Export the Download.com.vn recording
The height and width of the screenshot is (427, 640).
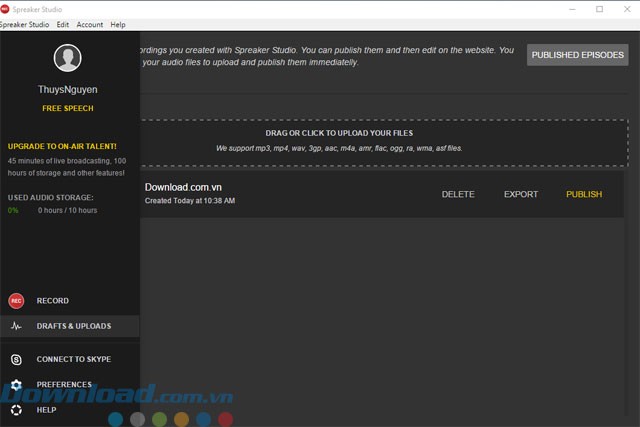520,194
